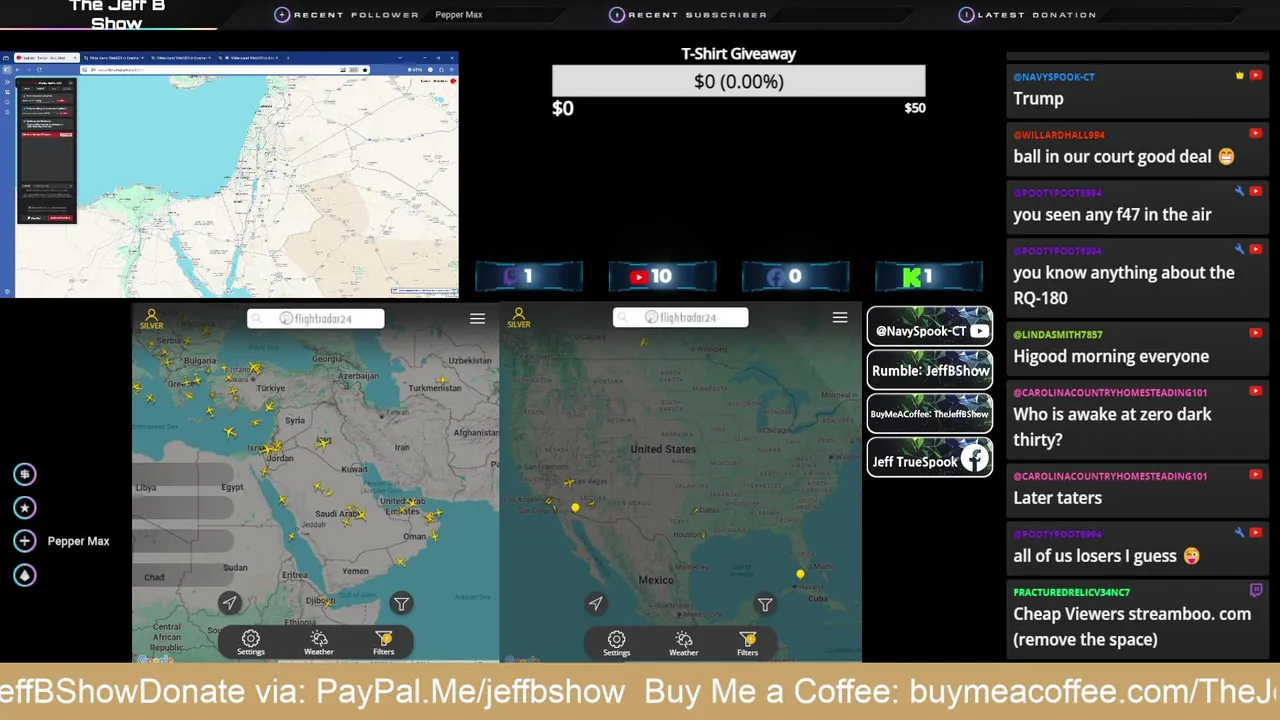
Task: Click the Facebook viewer counter showing 0
Action: point(795,277)
